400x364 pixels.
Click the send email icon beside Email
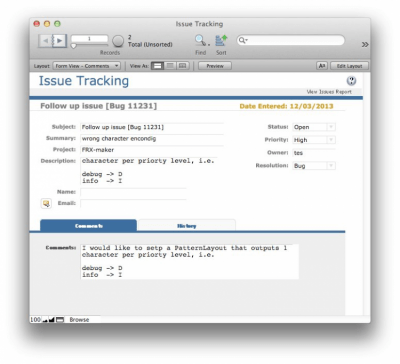click(46, 203)
